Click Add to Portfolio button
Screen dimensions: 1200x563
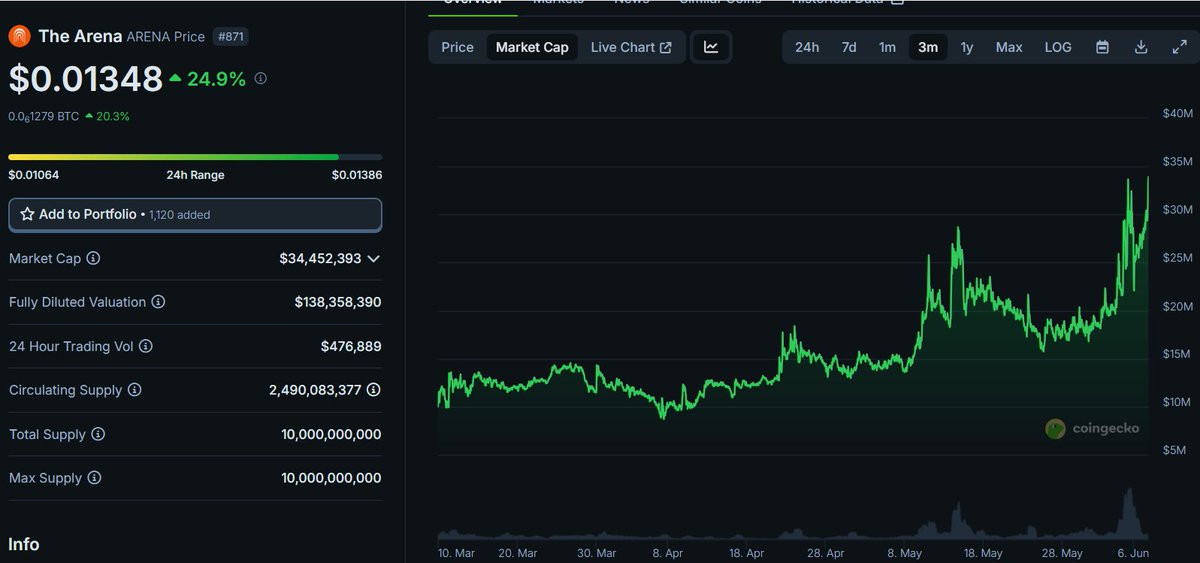[195, 215]
